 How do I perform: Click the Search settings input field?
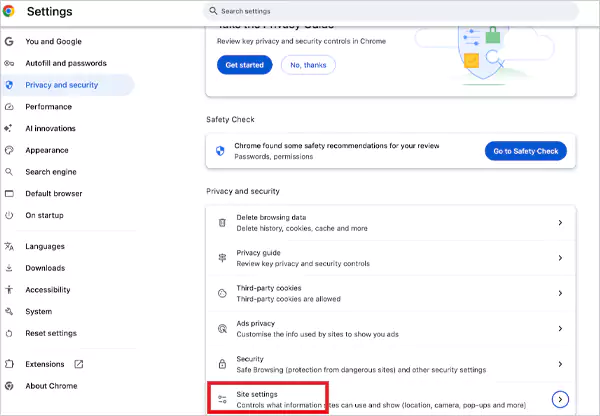point(390,11)
